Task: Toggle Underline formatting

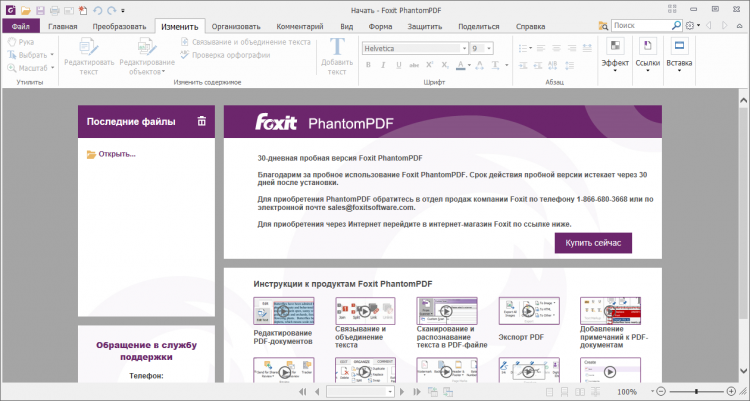Action: pos(398,65)
